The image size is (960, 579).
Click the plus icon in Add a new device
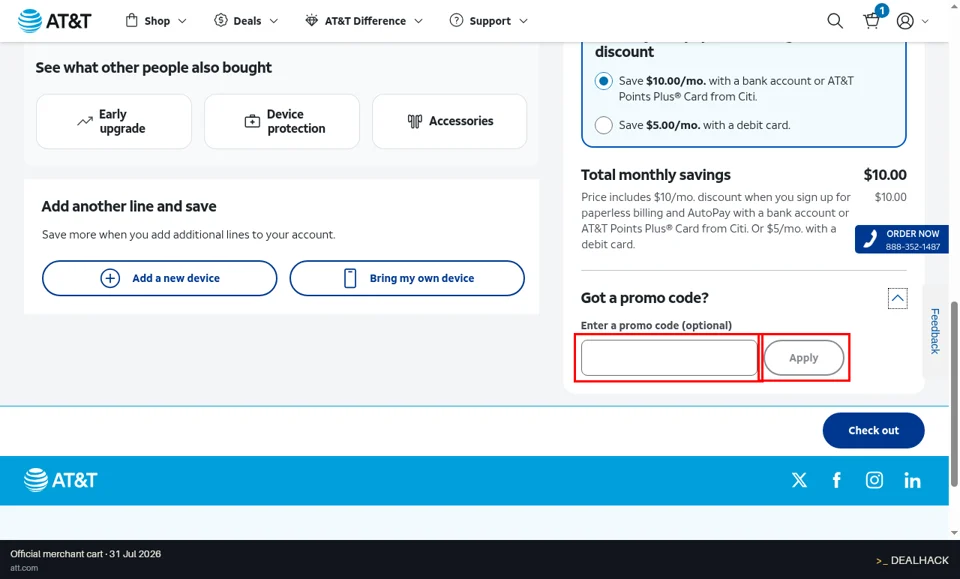(x=110, y=278)
